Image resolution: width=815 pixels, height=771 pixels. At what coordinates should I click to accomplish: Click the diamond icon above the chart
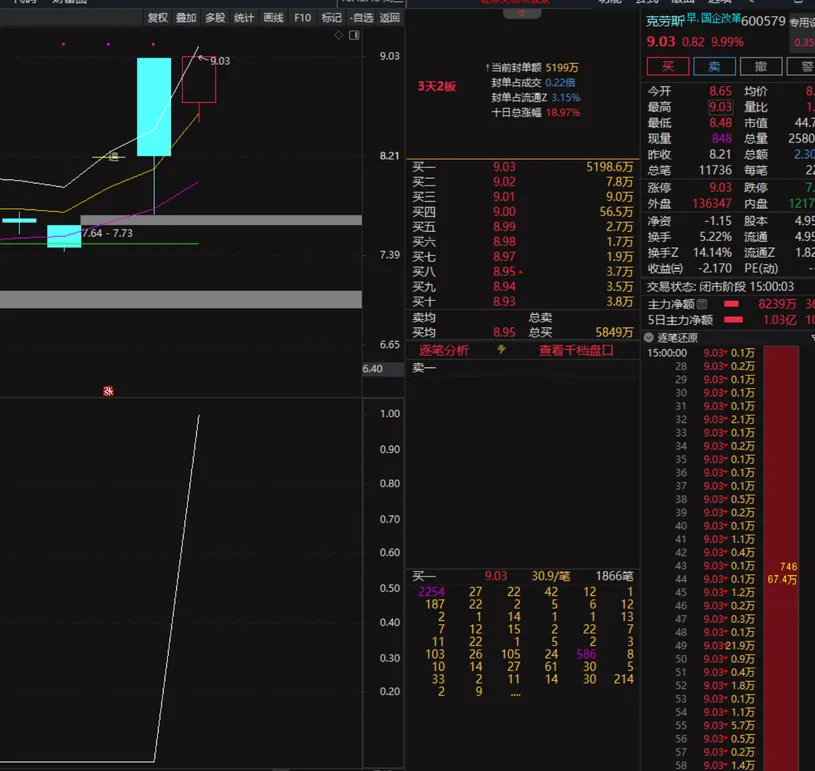pos(339,35)
